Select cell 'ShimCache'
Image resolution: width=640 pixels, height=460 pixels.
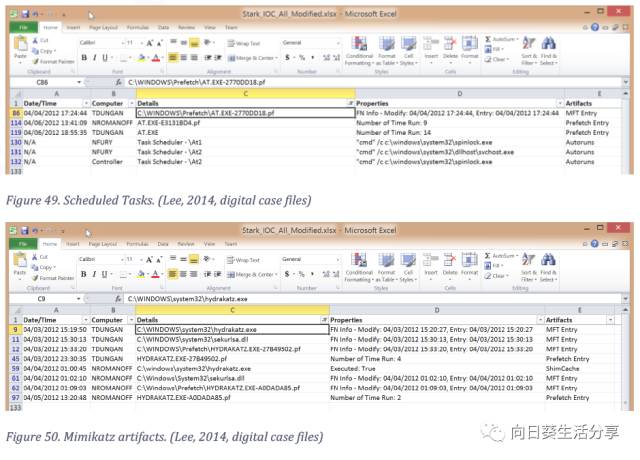point(579,369)
